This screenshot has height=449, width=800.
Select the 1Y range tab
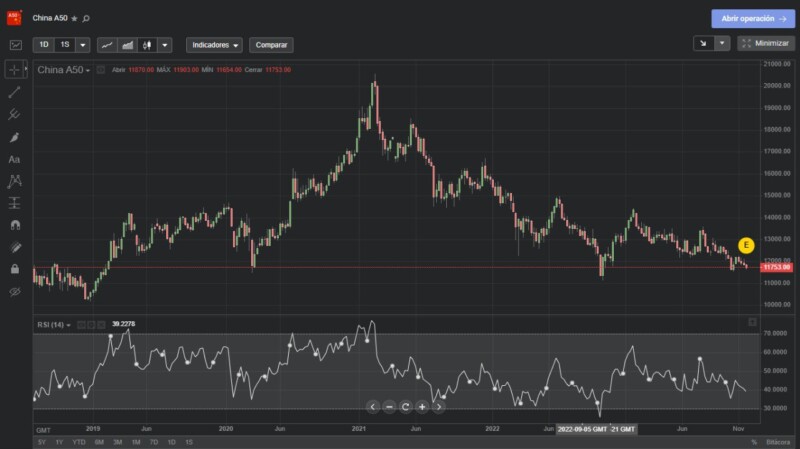(x=59, y=442)
